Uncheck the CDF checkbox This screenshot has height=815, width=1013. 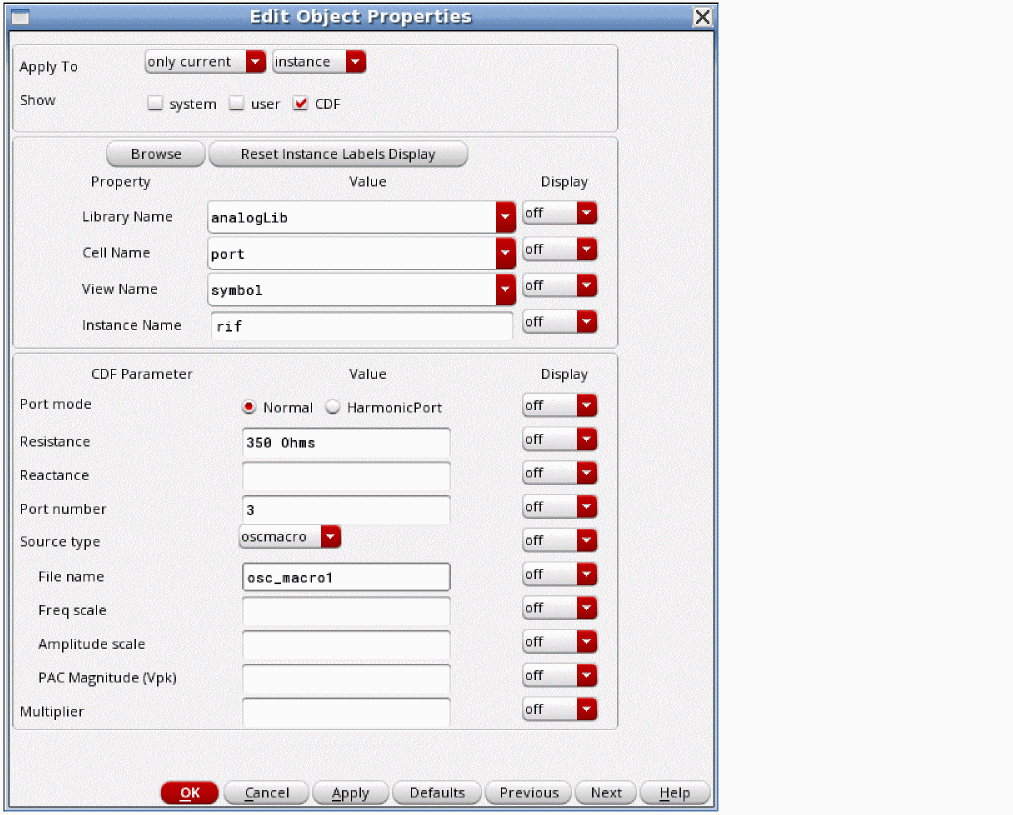(300, 103)
